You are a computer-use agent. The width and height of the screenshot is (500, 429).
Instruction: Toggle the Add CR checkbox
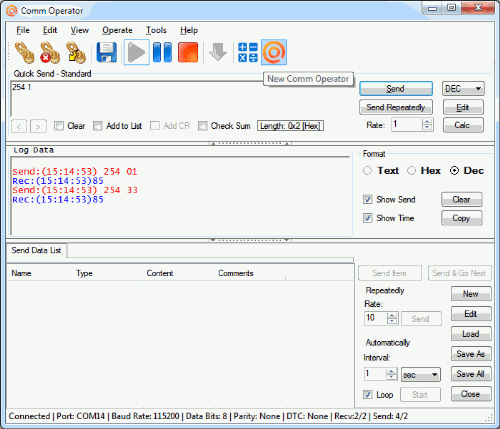click(x=155, y=126)
